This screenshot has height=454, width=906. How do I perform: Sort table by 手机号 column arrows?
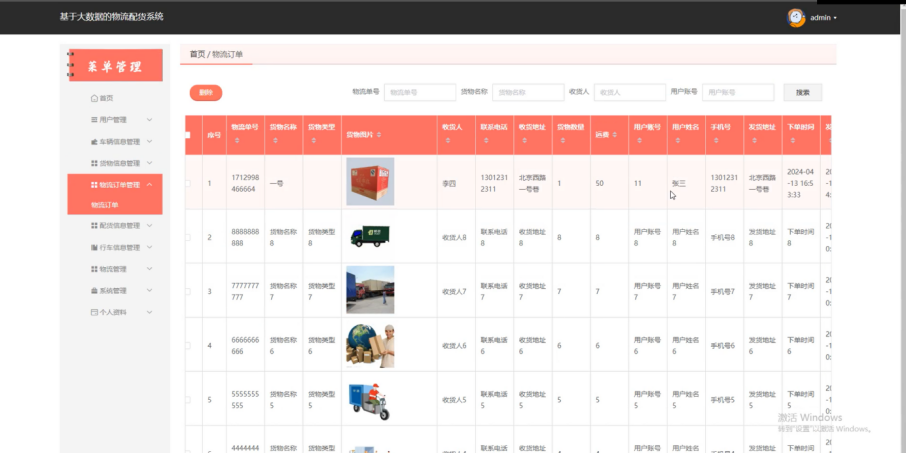(716, 140)
